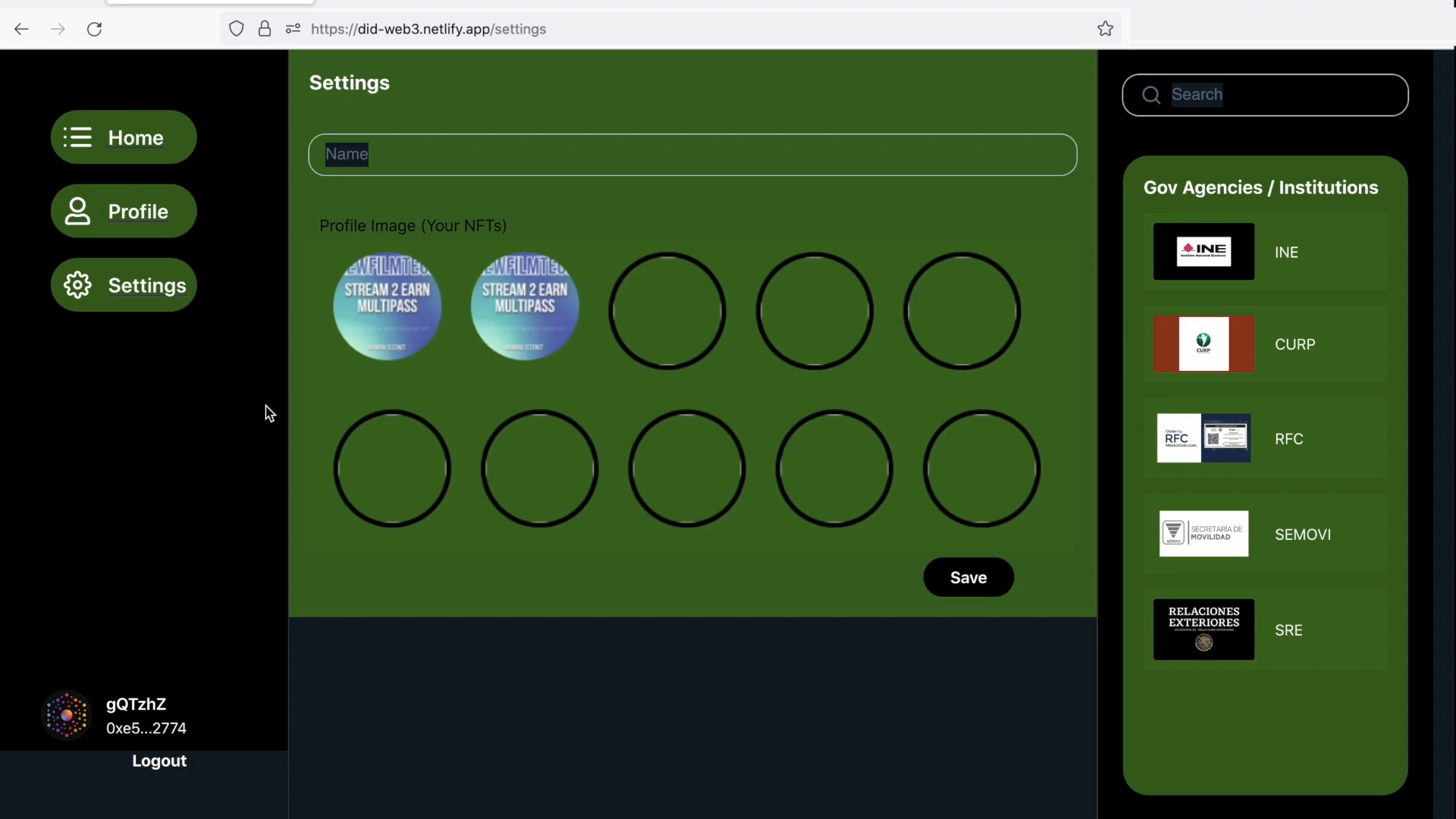1456x819 pixels.
Task: Click the Profile navigation icon
Action: click(x=77, y=211)
